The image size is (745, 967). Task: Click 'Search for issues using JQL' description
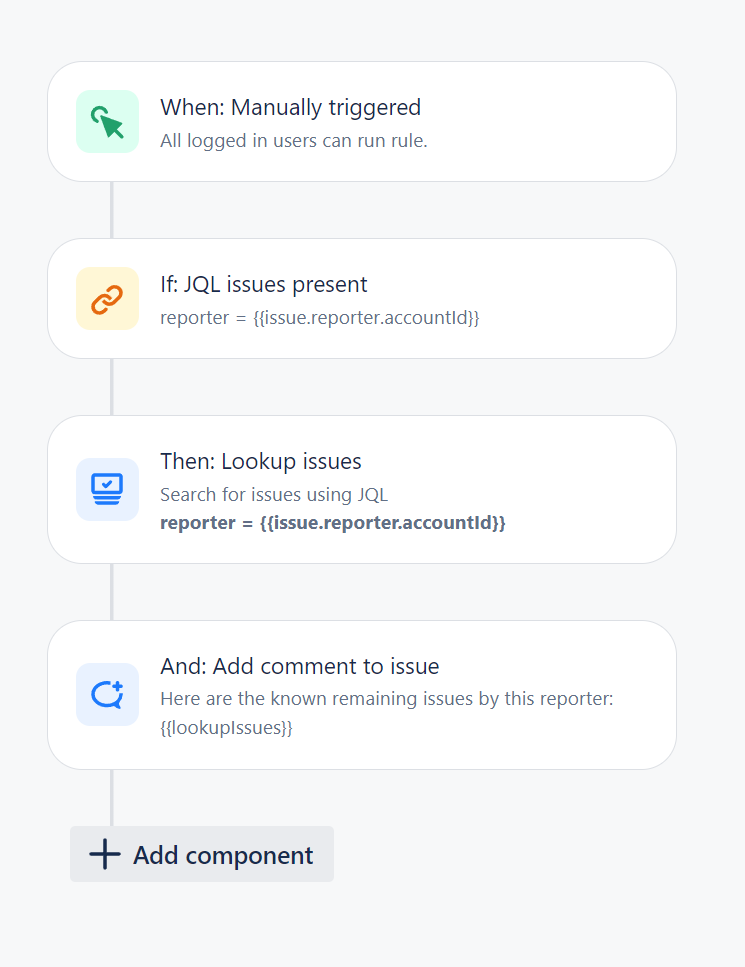pyautogui.click(x=281, y=494)
